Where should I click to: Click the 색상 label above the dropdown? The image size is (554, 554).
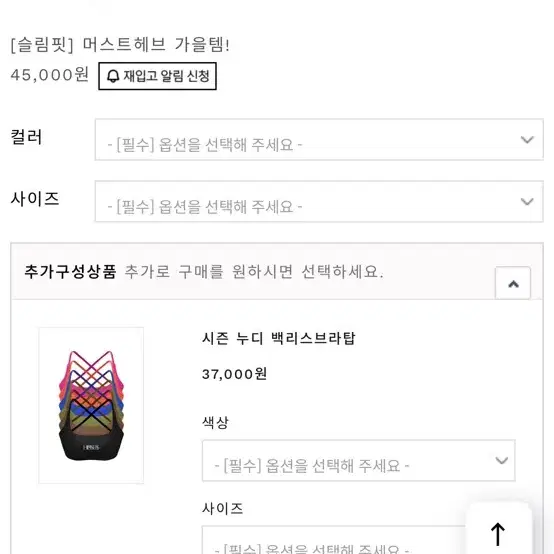(x=216, y=422)
